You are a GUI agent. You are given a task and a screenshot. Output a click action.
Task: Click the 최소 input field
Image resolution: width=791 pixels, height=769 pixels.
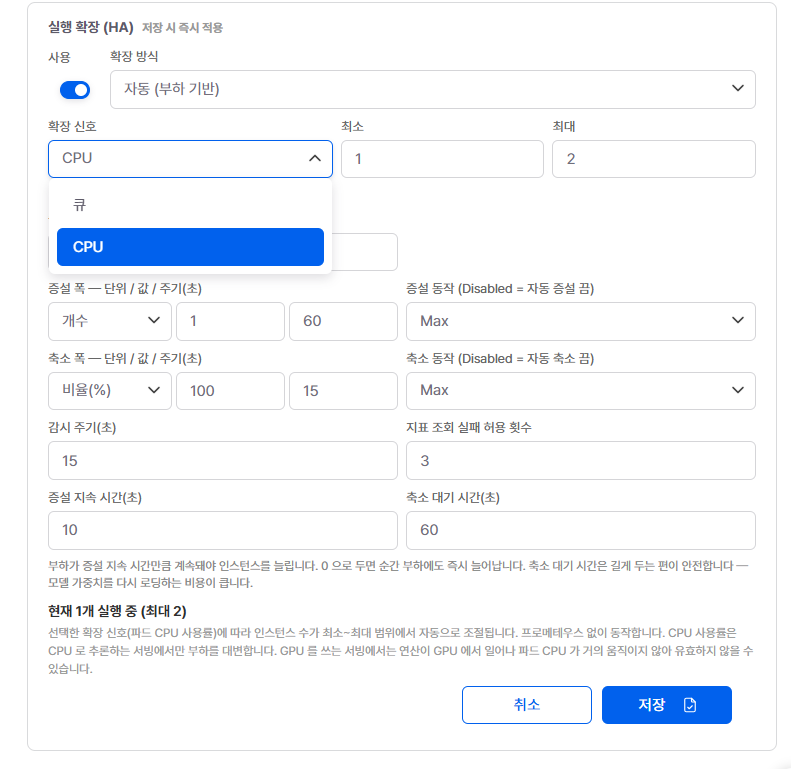442,159
